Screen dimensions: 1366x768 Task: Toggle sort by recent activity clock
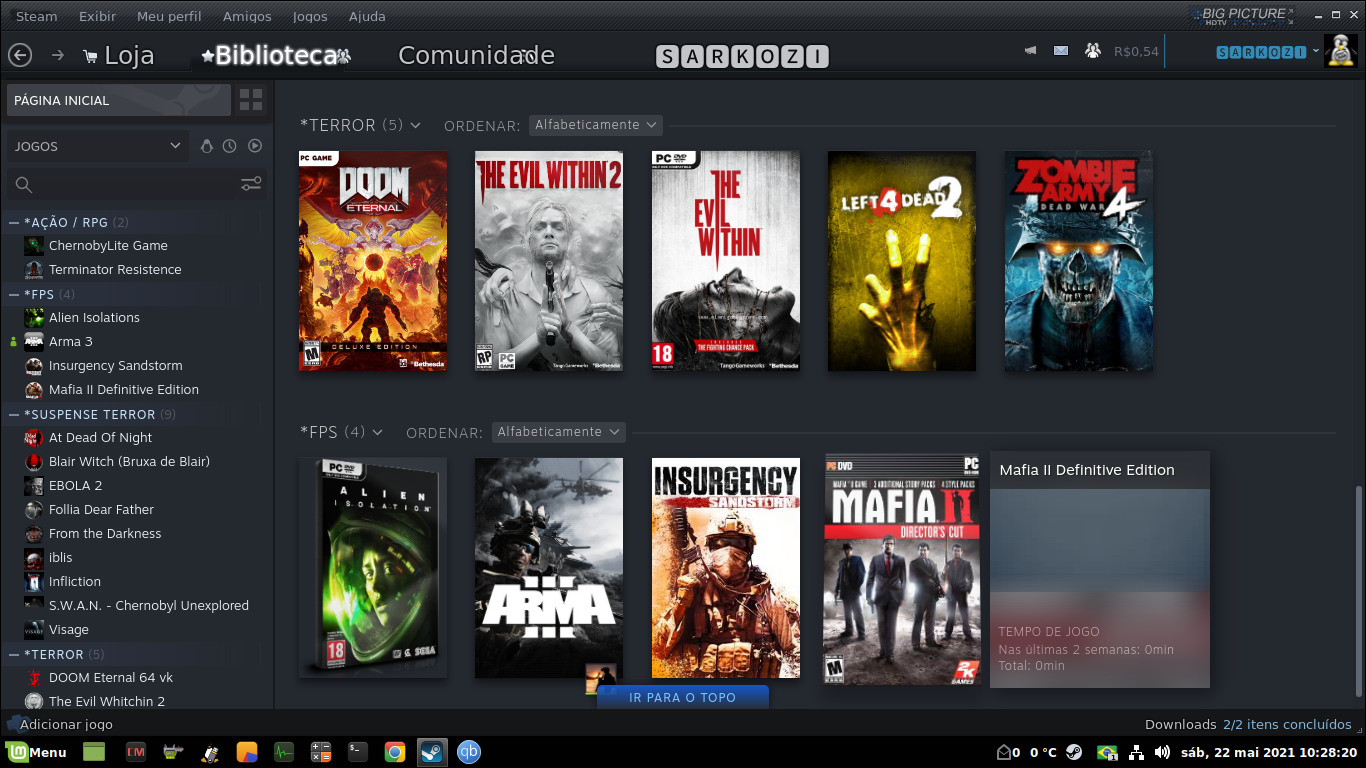[x=230, y=146]
